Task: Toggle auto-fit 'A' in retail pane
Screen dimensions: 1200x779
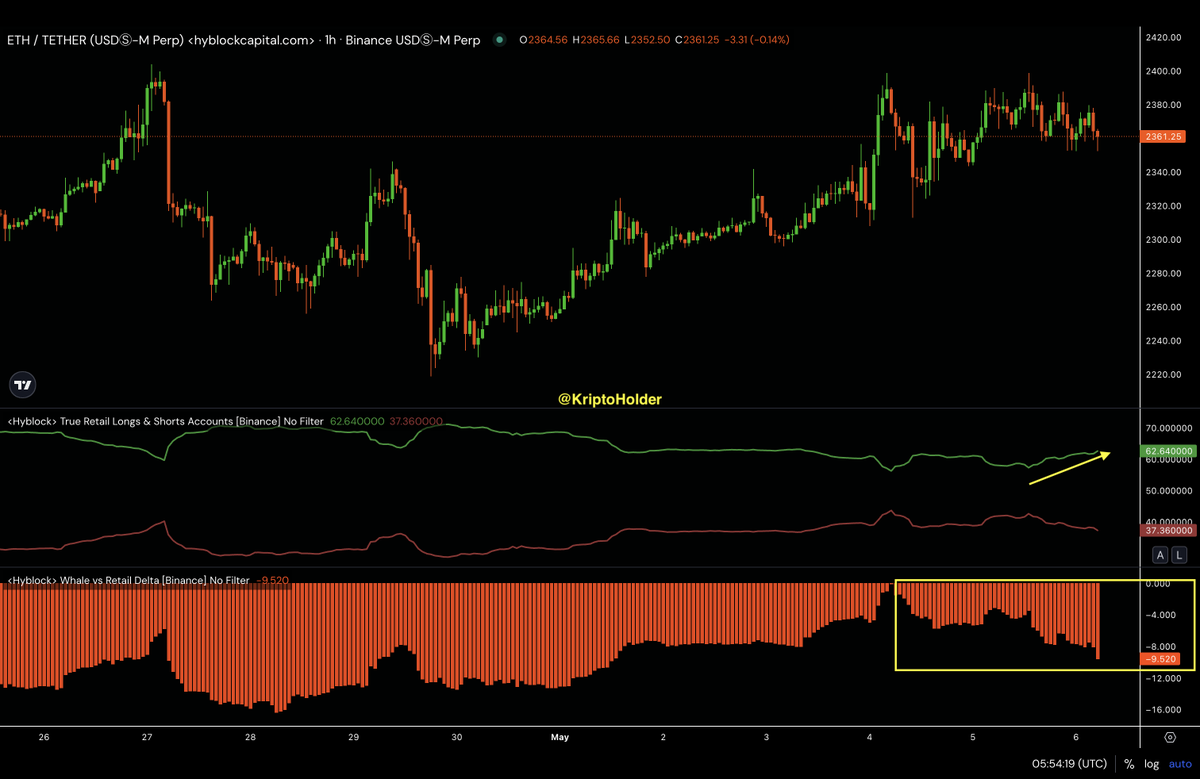Action: coord(1160,555)
